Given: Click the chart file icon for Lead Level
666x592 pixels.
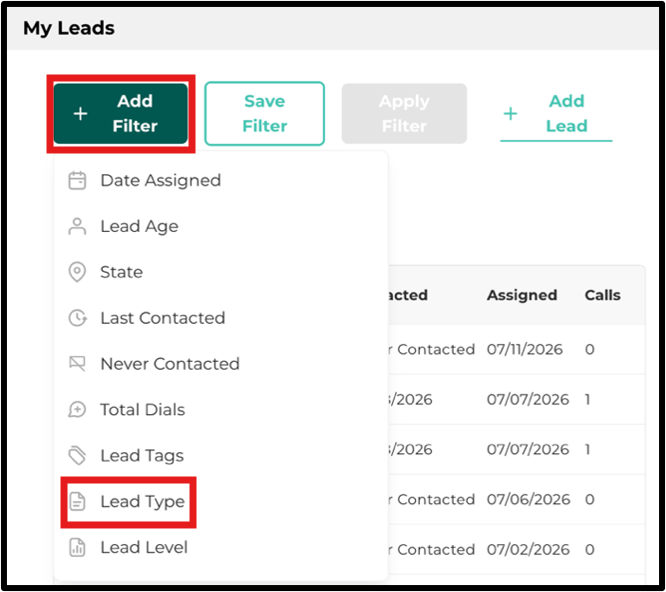Looking at the screenshot, I should coord(77,547).
